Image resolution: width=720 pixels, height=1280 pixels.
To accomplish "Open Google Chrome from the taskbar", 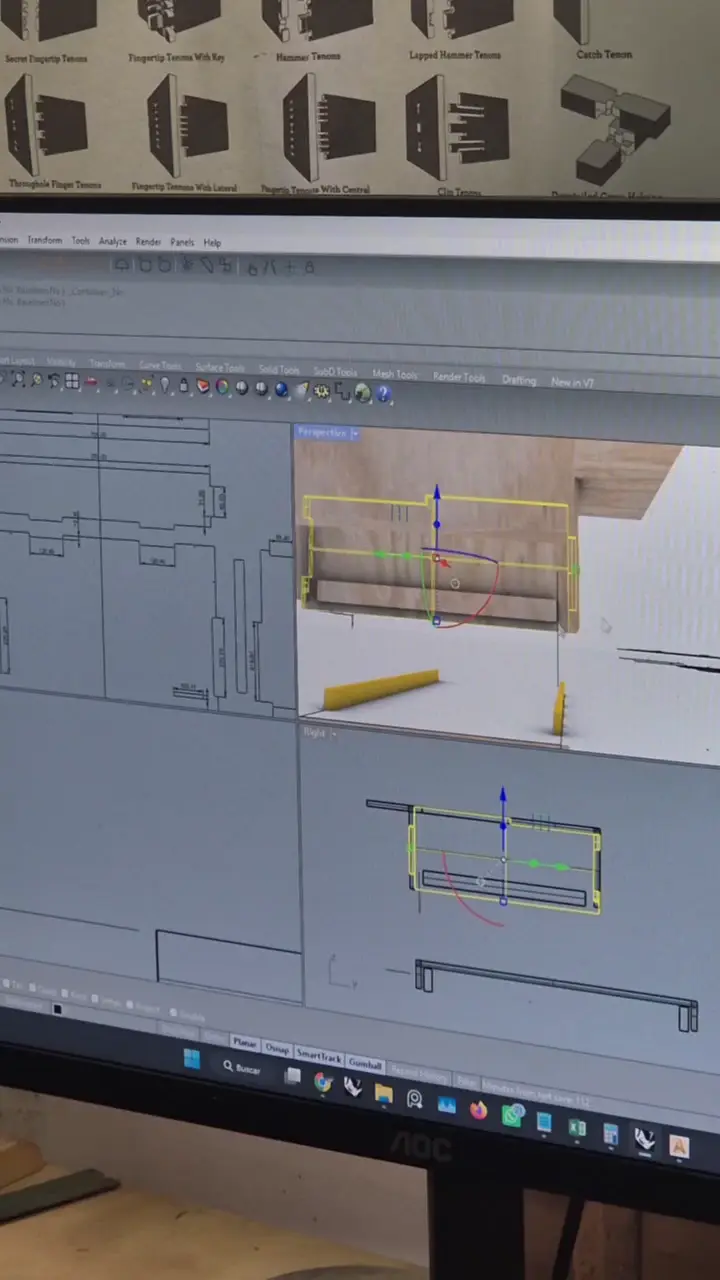I will [322, 1082].
